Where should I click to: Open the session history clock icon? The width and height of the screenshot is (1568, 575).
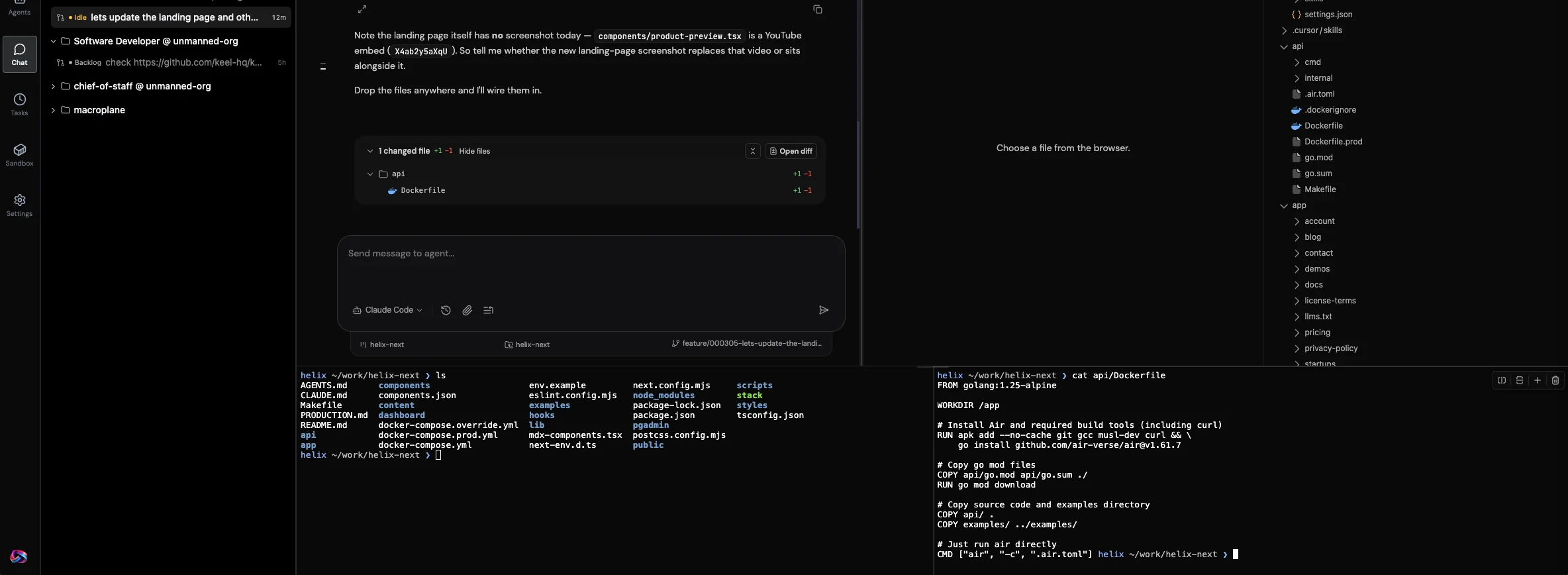point(446,310)
